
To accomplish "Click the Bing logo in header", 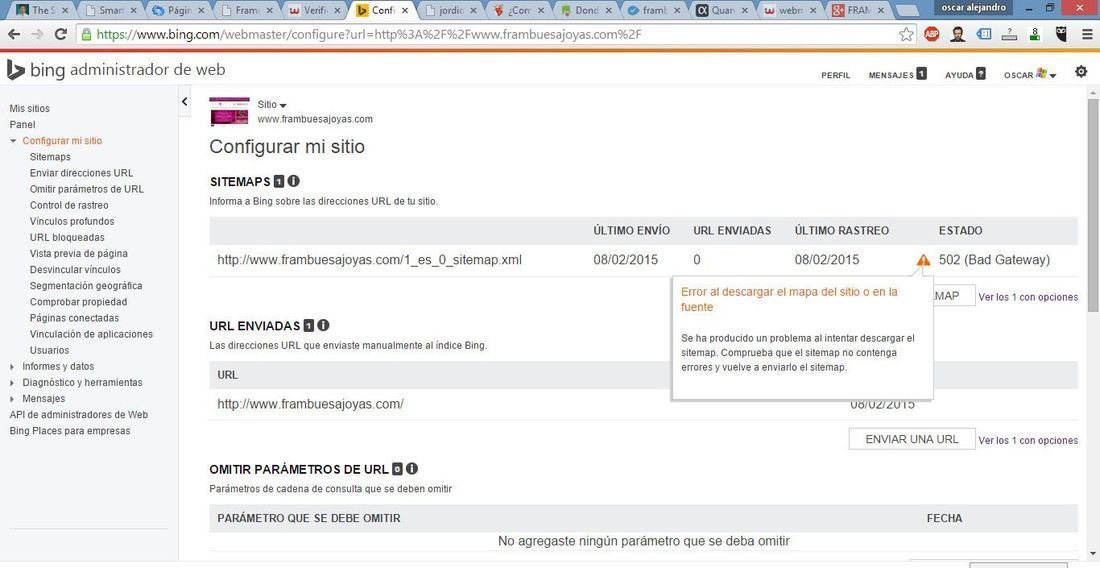I will coord(16,69).
